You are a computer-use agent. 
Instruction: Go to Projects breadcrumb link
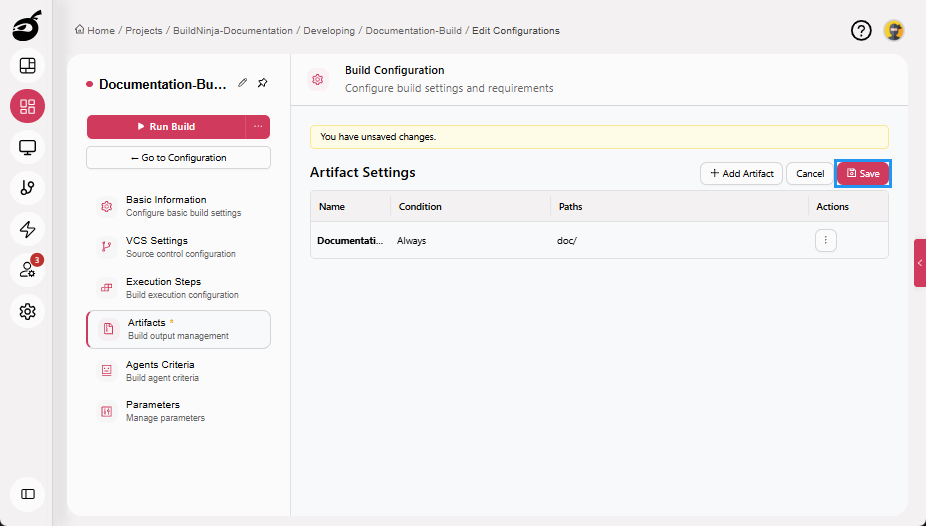144,30
